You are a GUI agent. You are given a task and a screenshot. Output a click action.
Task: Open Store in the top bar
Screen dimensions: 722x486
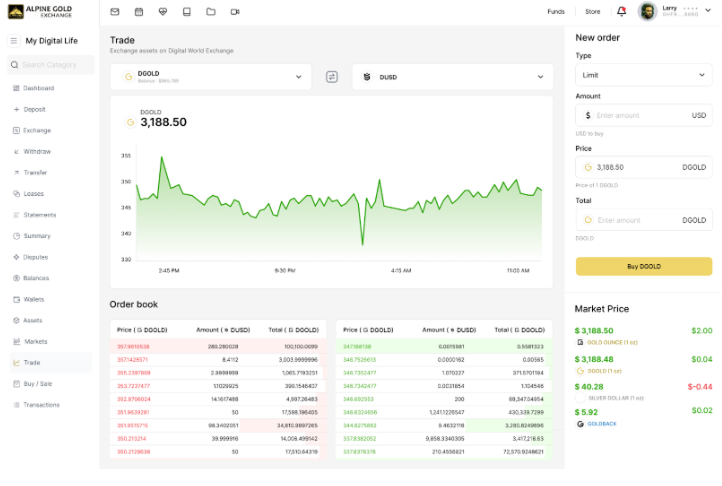point(593,12)
